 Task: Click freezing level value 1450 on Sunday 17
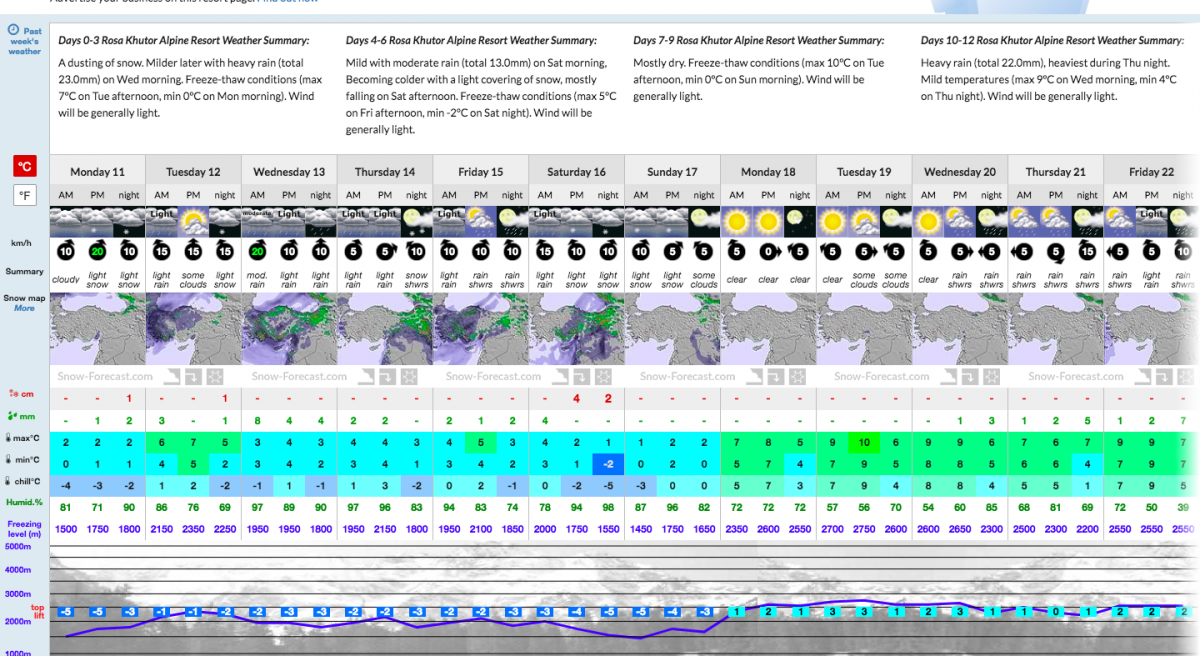(640, 528)
